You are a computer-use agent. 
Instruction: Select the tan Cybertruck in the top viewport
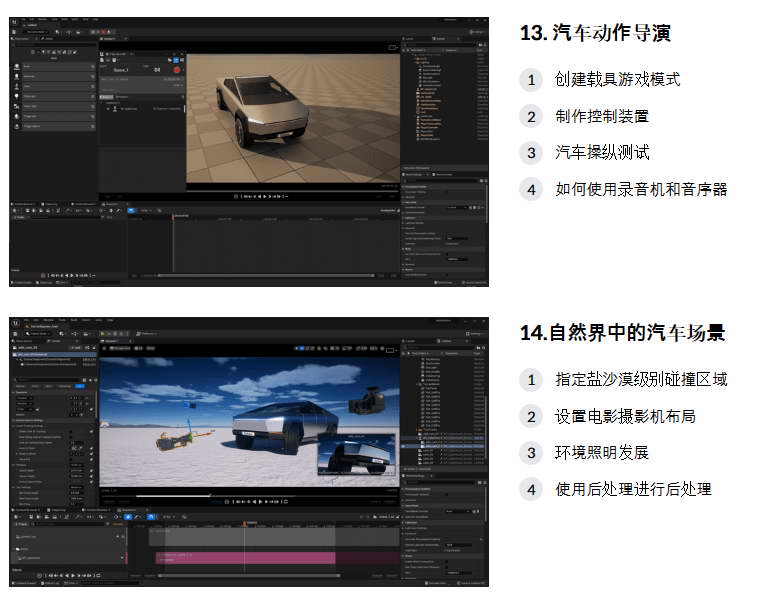(263, 112)
